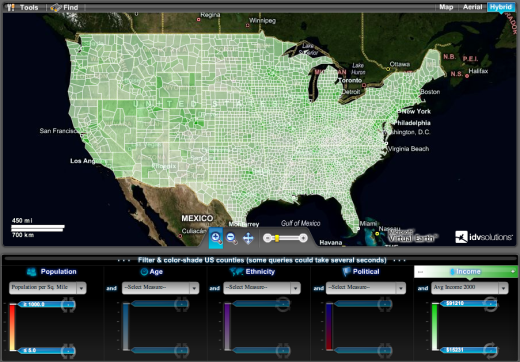This screenshot has width=520, height=362.
Task: Click the Virginia Beach label
Action: pos(408,149)
